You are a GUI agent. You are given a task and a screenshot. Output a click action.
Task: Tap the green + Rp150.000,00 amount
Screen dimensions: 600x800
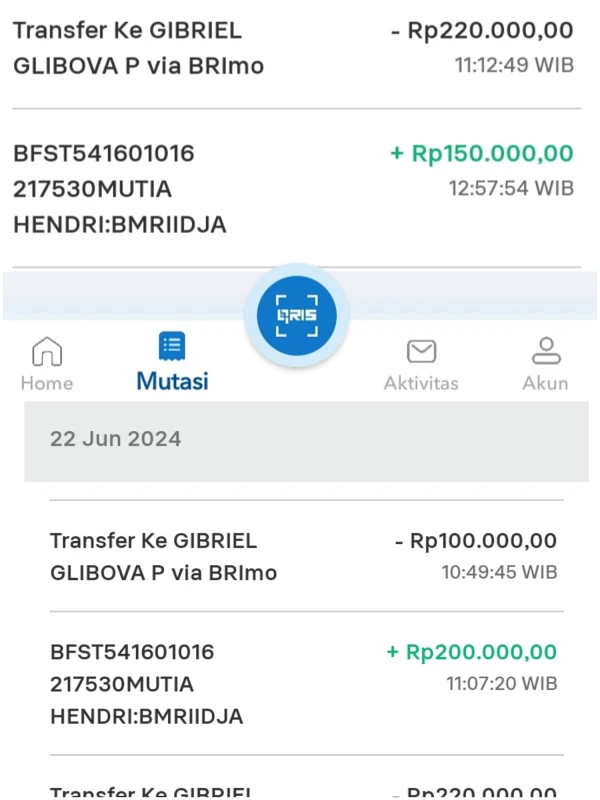[481, 154]
